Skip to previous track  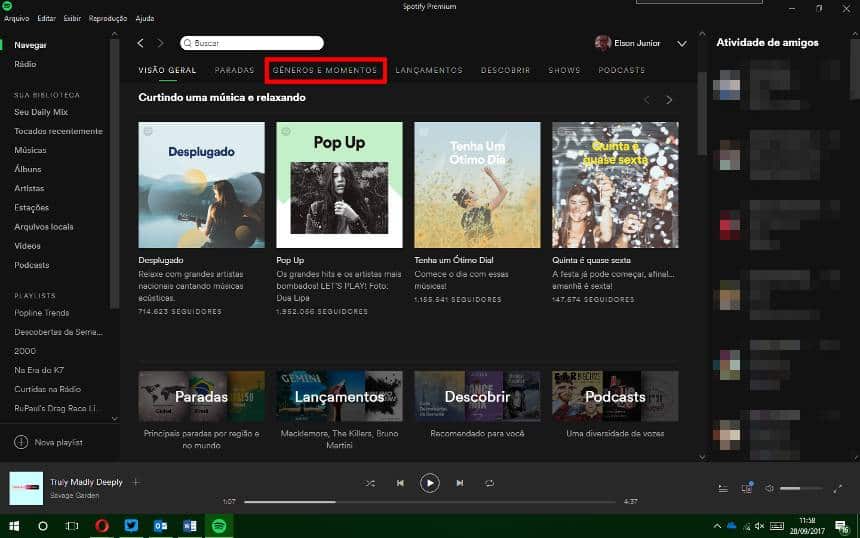click(x=400, y=483)
